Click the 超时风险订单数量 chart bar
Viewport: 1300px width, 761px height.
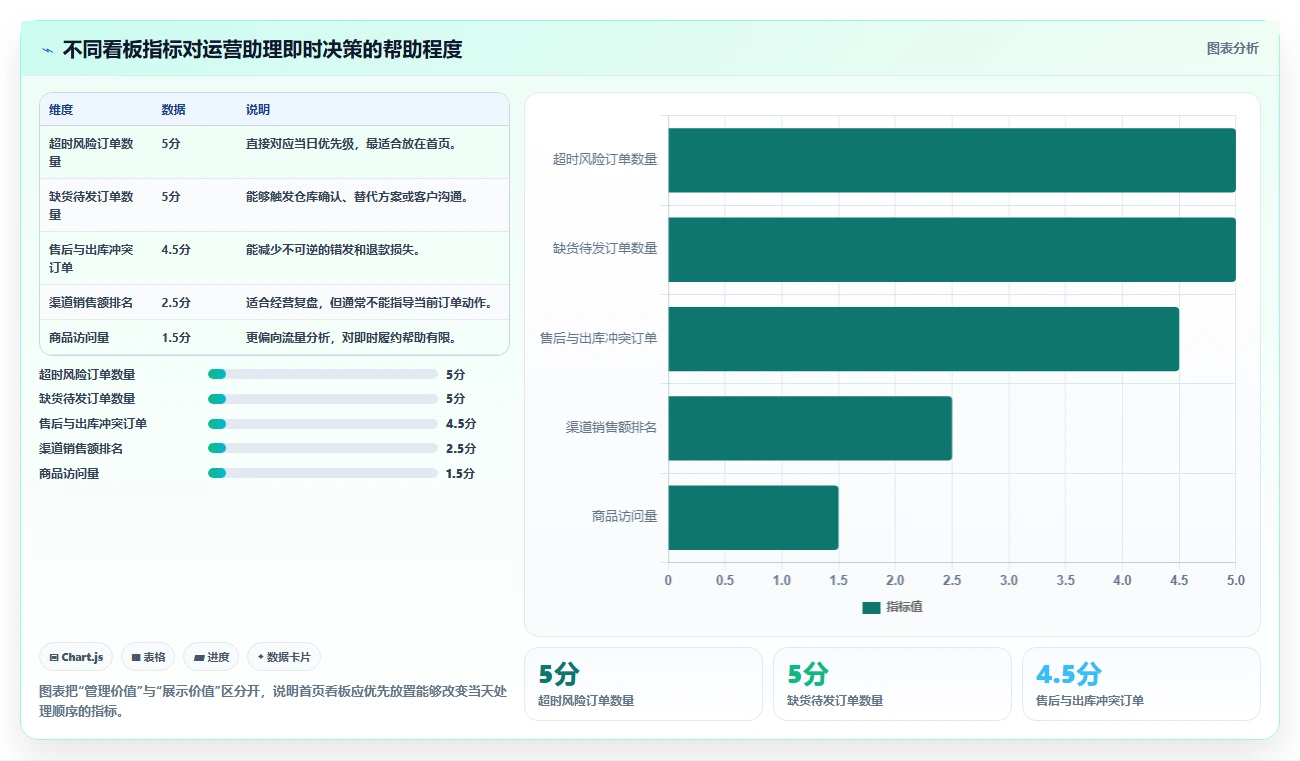(952, 160)
